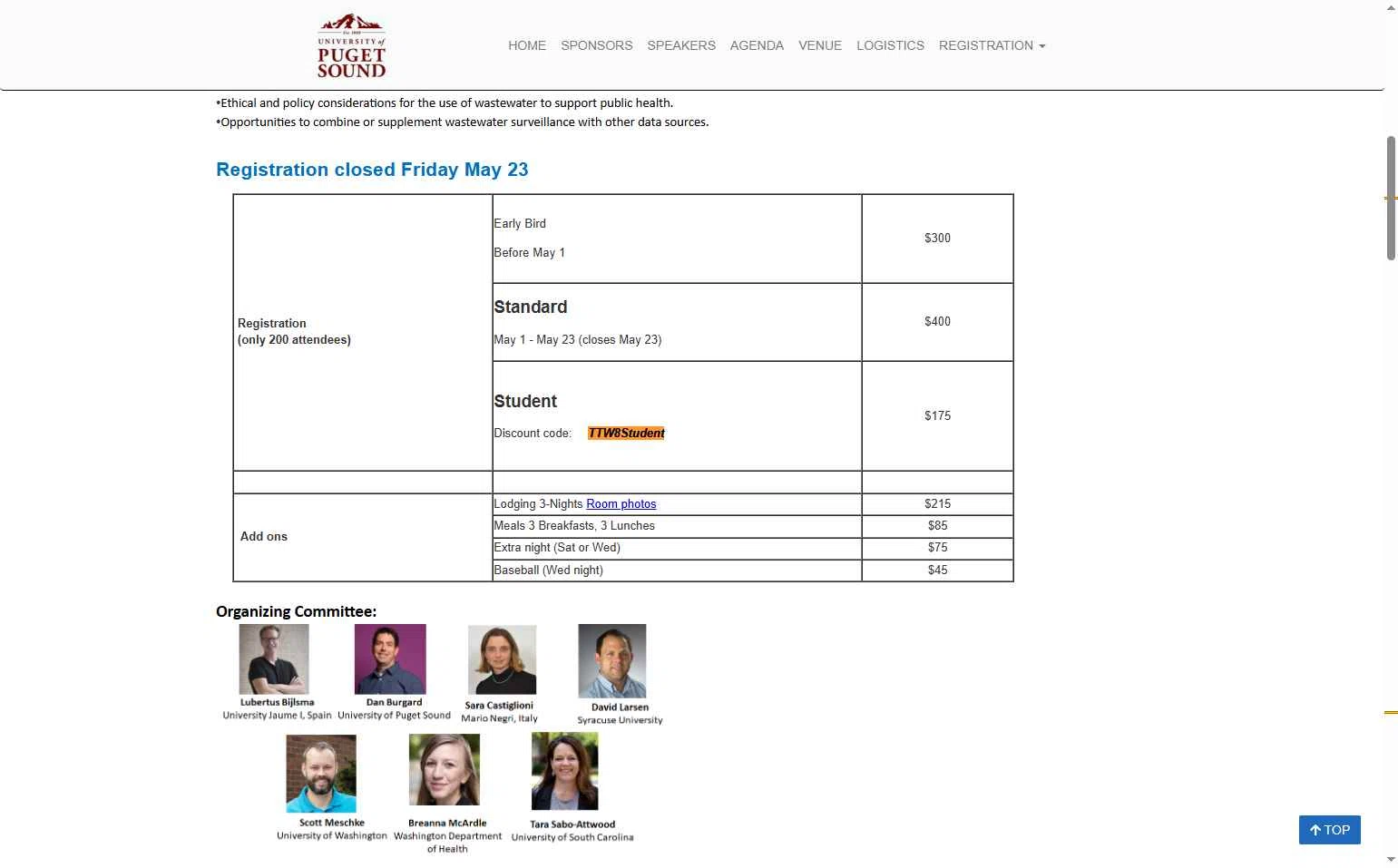Select David Larsen's photo
This screenshot has height=868, width=1398.
(612, 661)
